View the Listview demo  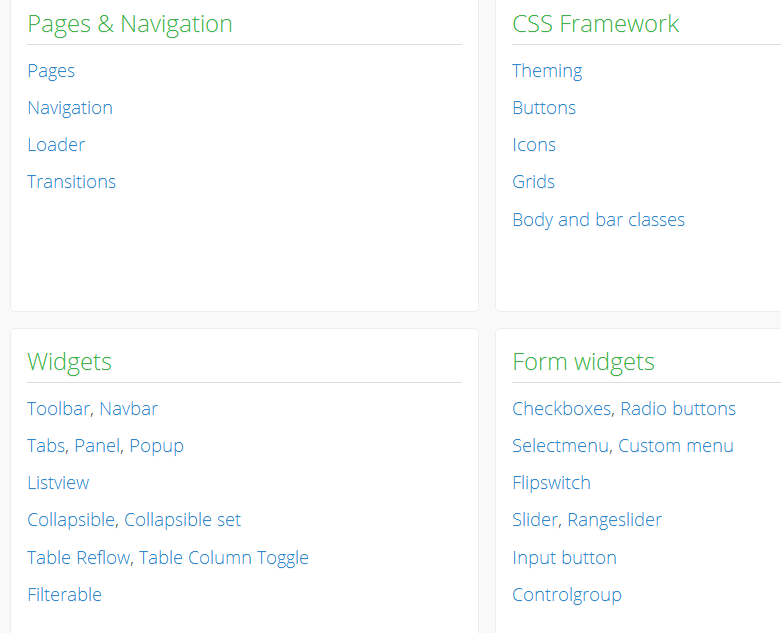click(x=58, y=483)
